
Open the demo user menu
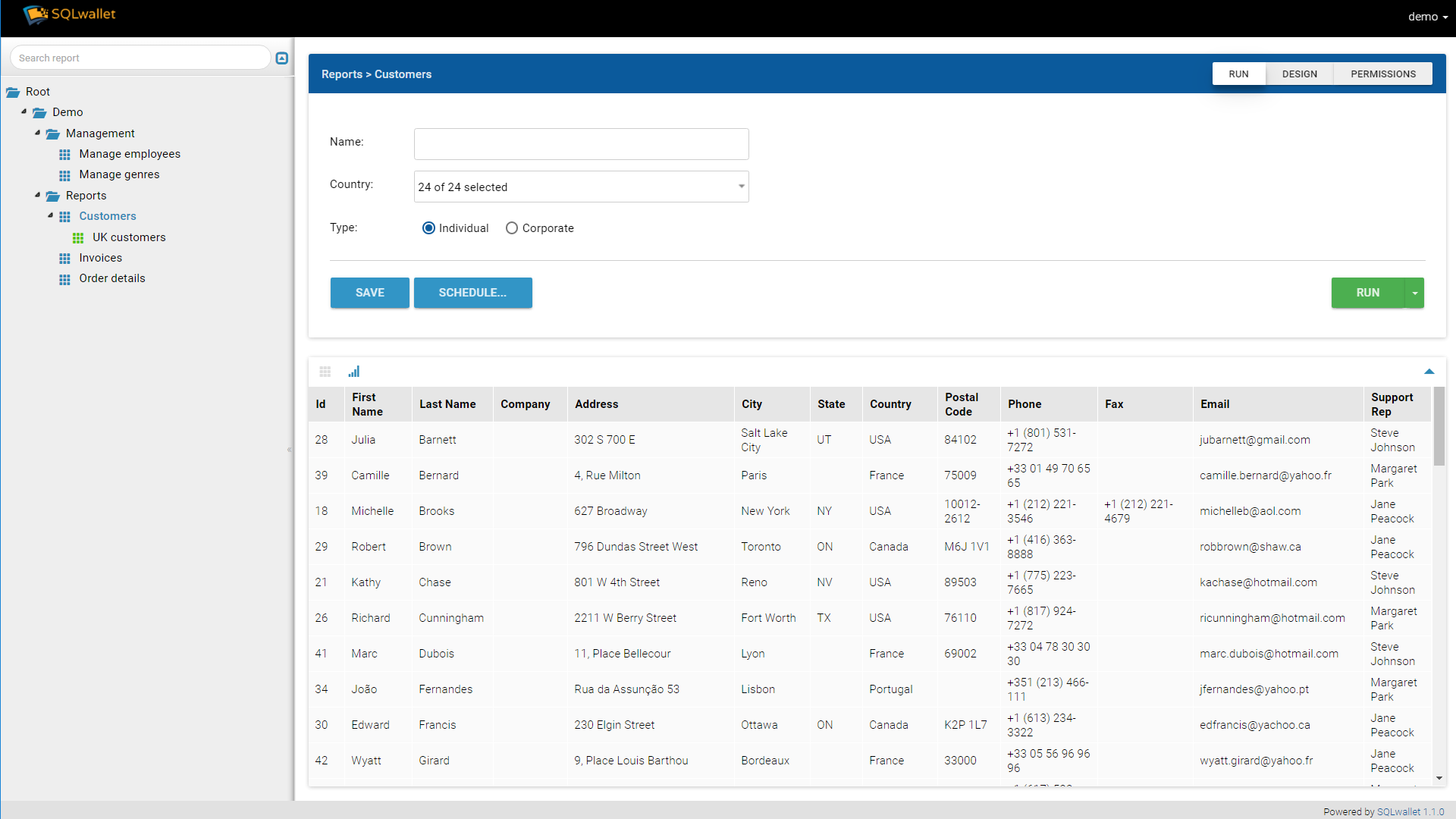pos(1427,17)
